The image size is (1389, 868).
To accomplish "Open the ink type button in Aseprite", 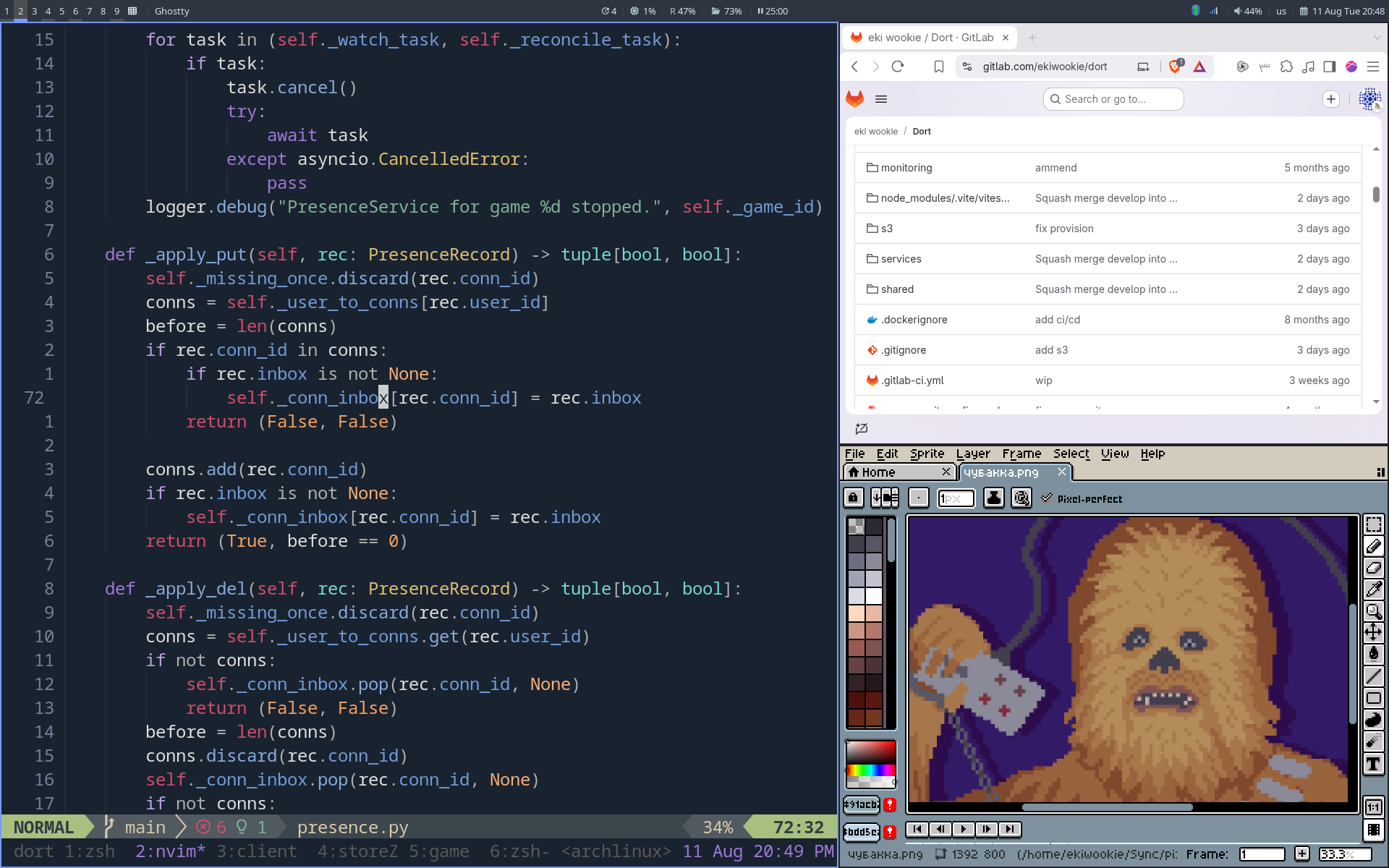I will tap(994, 498).
